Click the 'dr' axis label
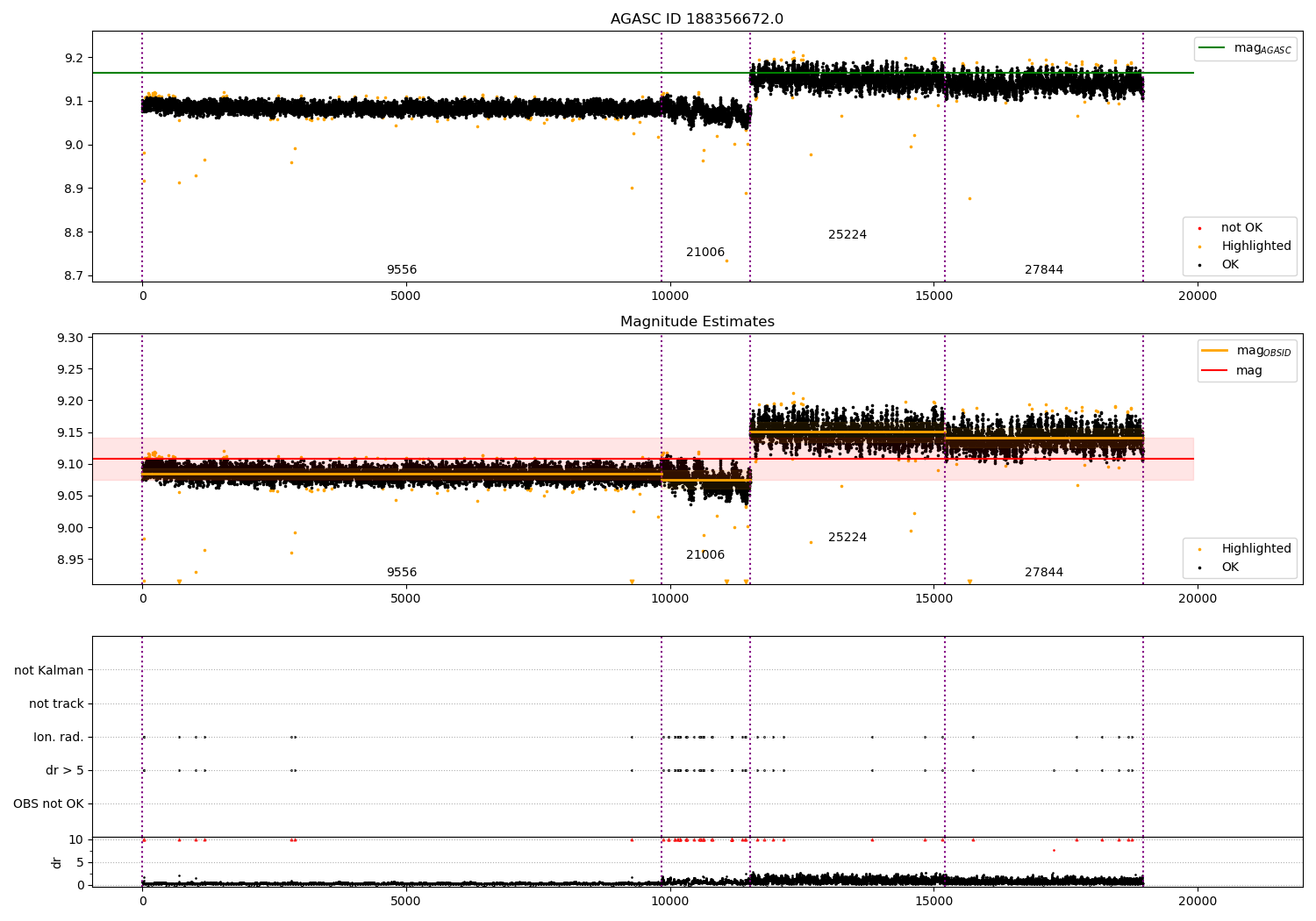Image resolution: width=1316 pixels, height=921 pixels. point(57,862)
